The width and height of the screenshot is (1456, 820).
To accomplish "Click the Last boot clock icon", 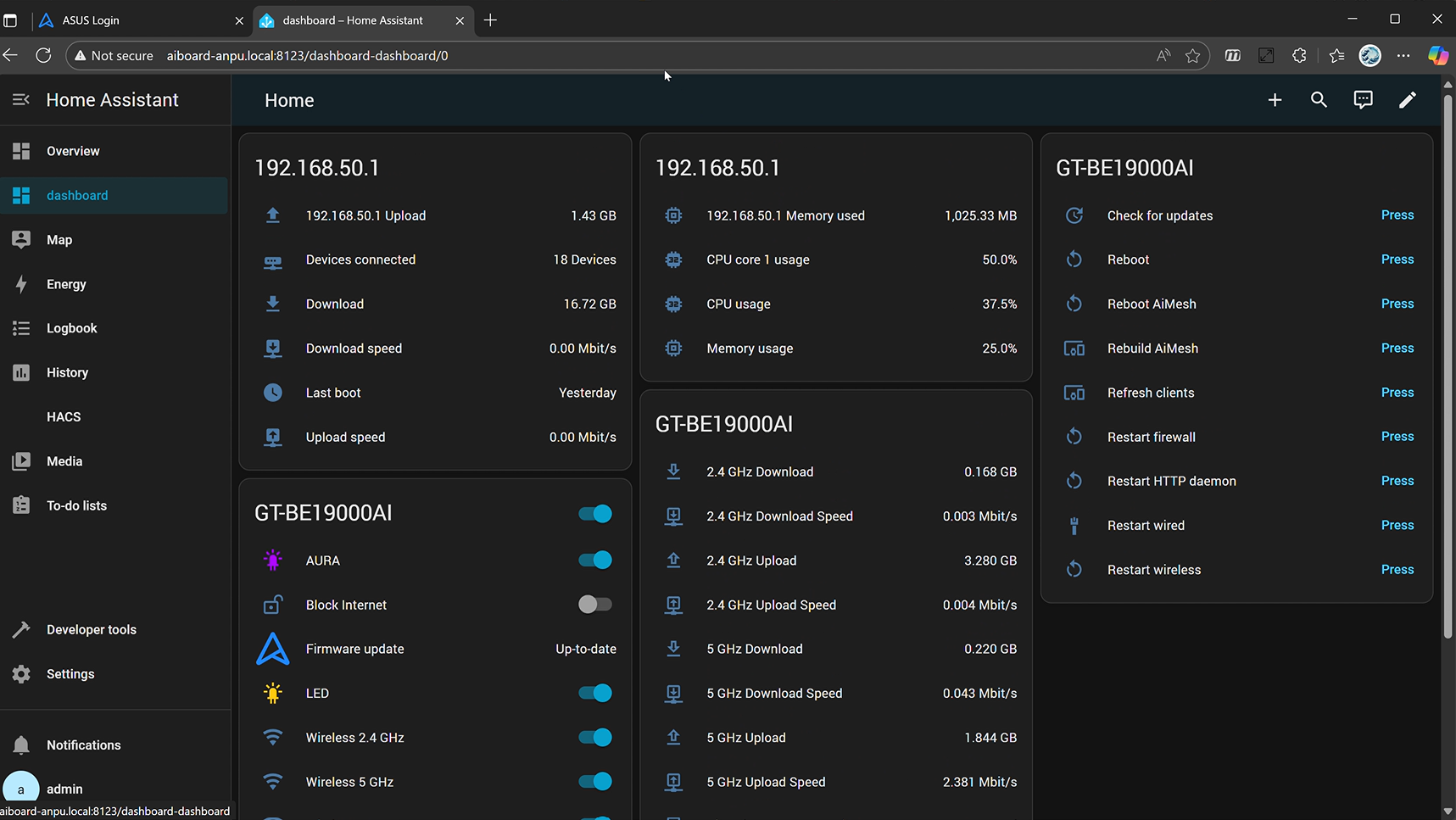I will pos(272,393).
